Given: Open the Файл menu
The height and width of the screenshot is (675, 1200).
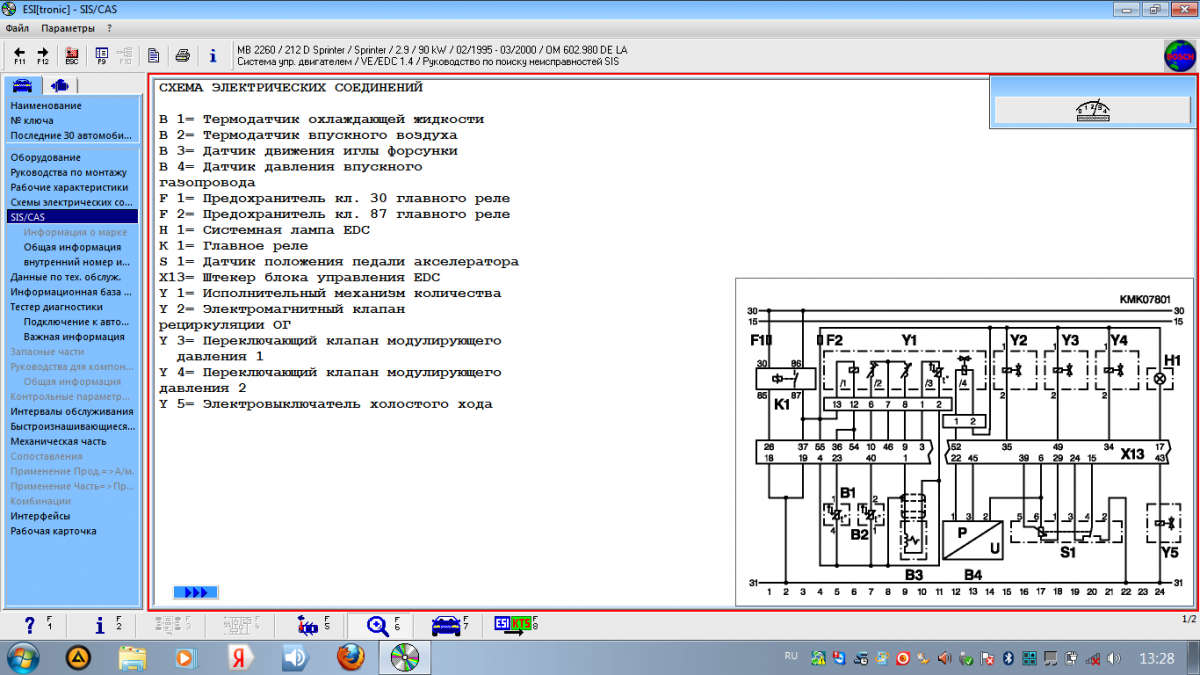Looking at the screenshot, I should click(17, 28).
